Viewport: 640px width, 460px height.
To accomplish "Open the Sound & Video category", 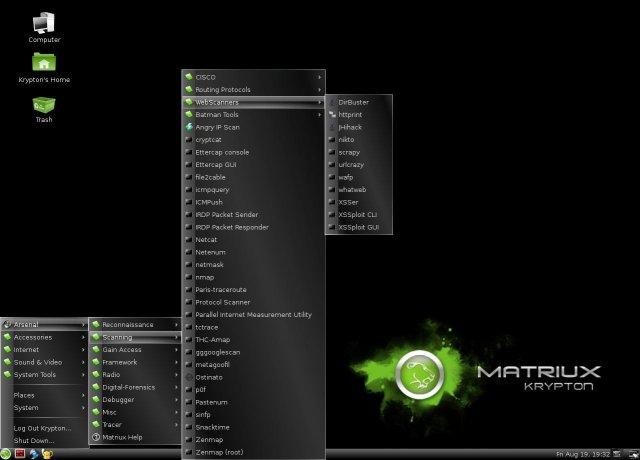I will pyautogui.click(x=44, y=362).
